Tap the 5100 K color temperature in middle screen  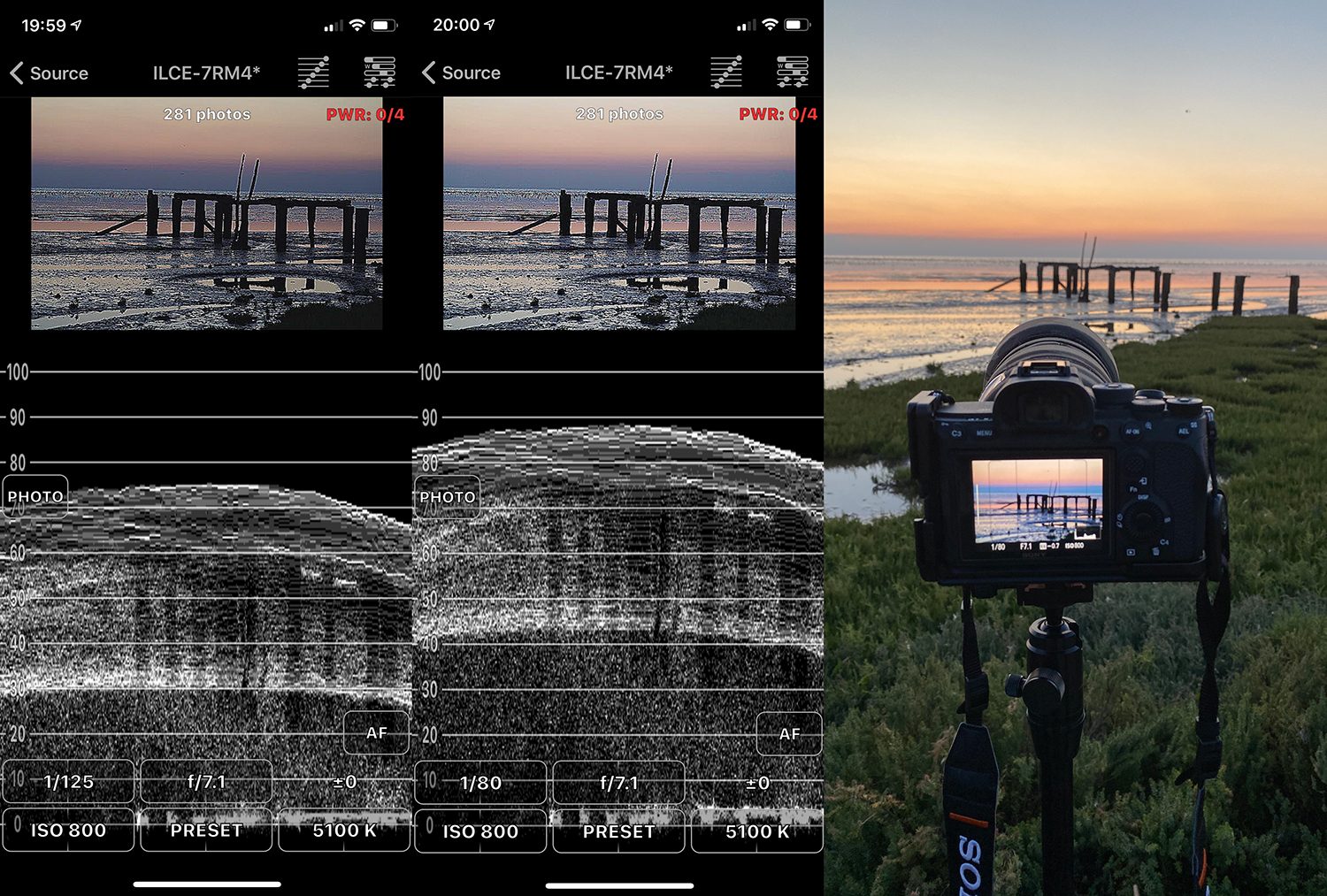(757, 831)
